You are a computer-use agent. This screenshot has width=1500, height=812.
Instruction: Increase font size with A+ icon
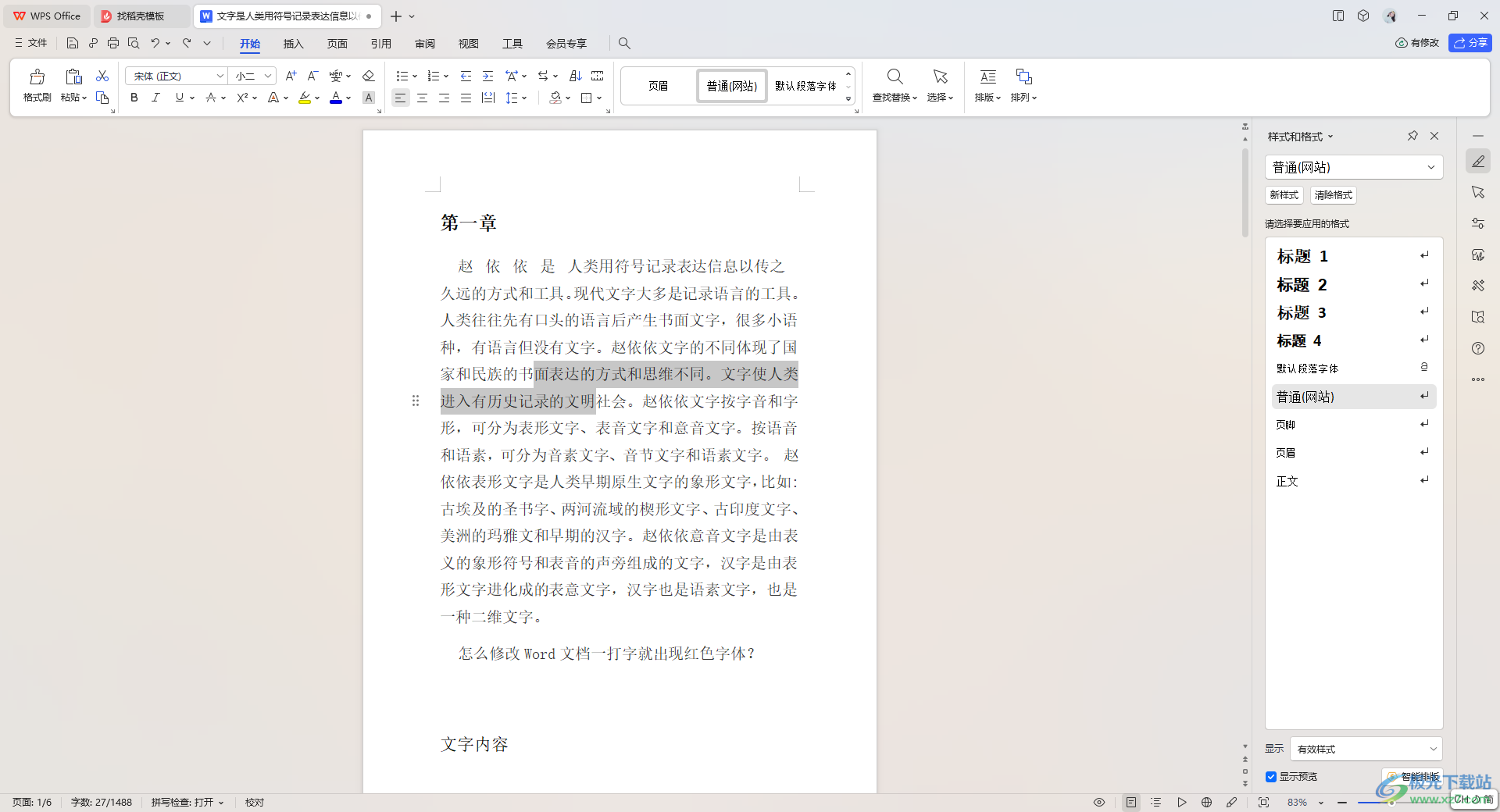click(291, 76)
